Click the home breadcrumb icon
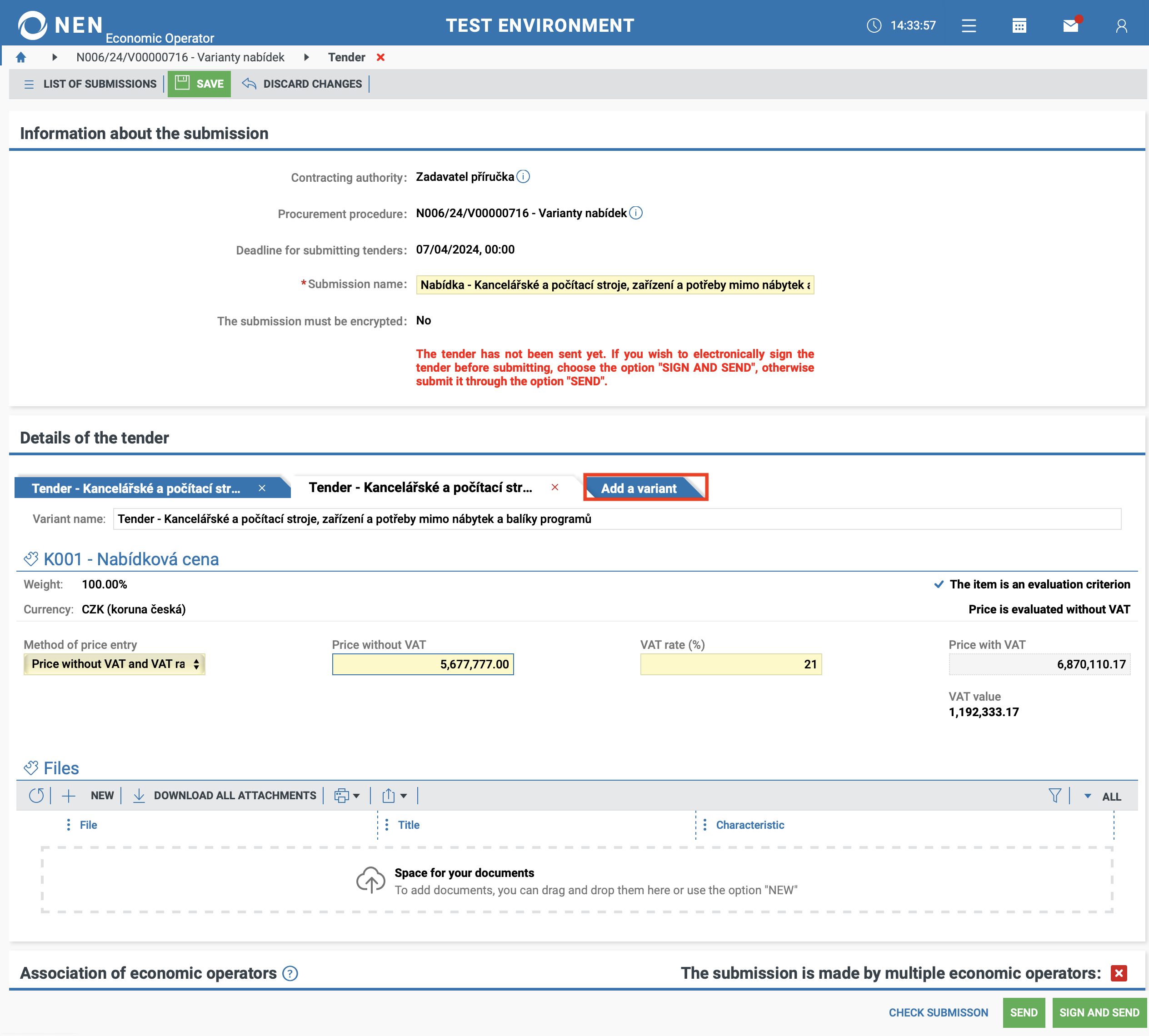Image resolution: width=1149 pixels, height=1036 pixels. pos(21,58)
